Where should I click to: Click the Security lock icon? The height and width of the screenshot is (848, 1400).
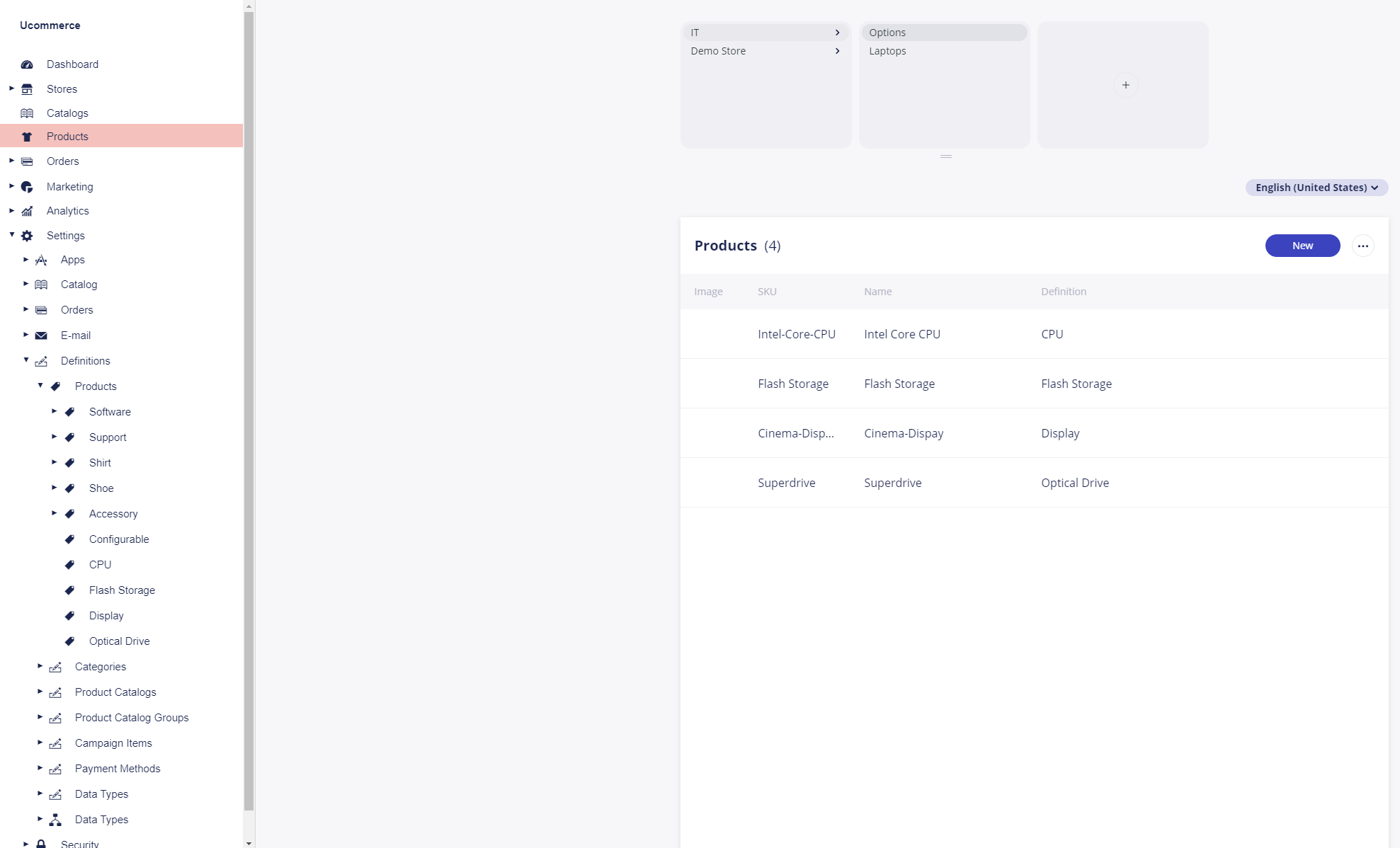(x=41, y=844)
